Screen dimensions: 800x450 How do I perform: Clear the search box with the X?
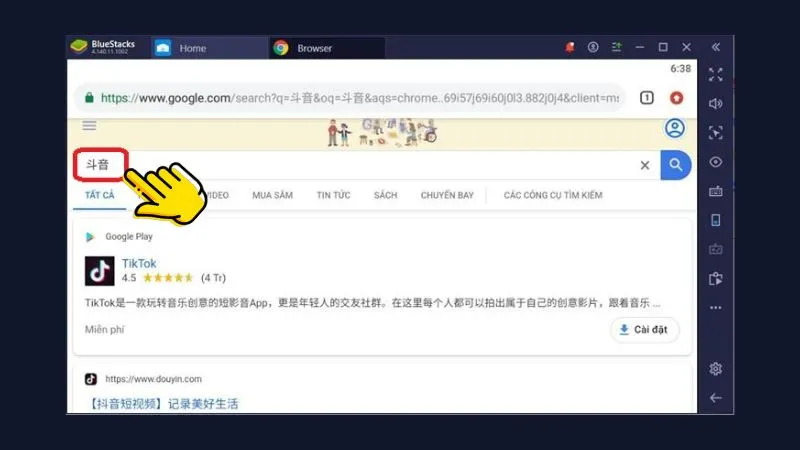[x=645, y=165]
